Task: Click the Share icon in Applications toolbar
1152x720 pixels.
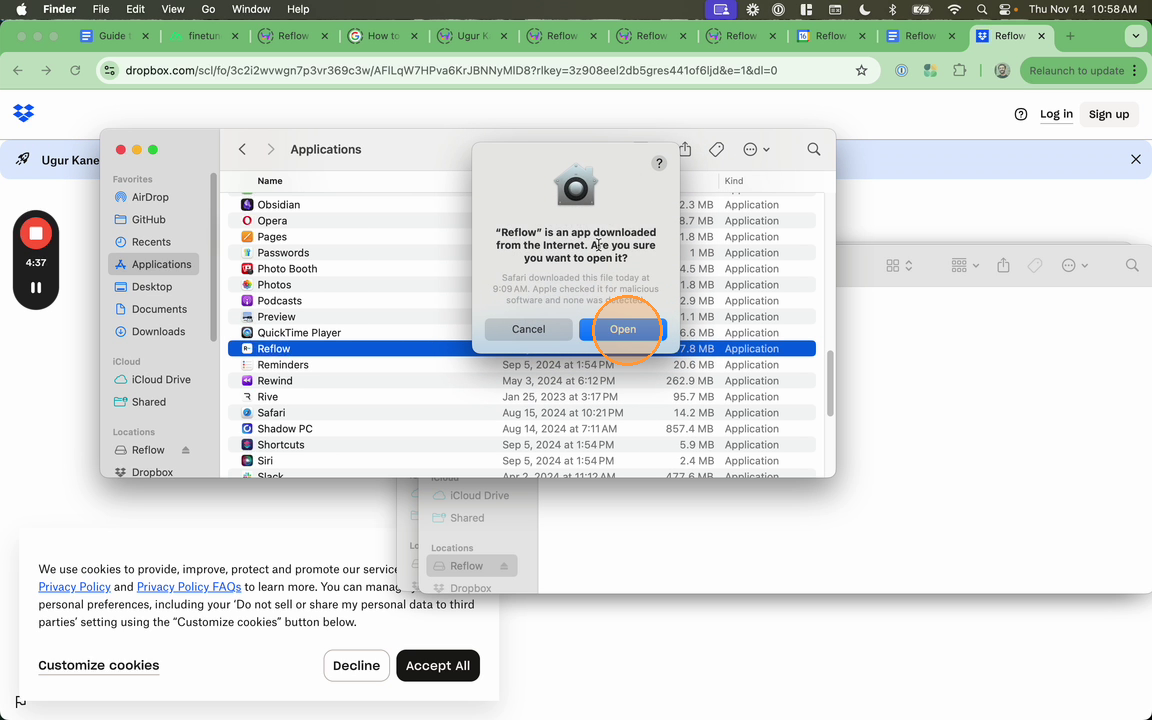Action: (685, 149)
